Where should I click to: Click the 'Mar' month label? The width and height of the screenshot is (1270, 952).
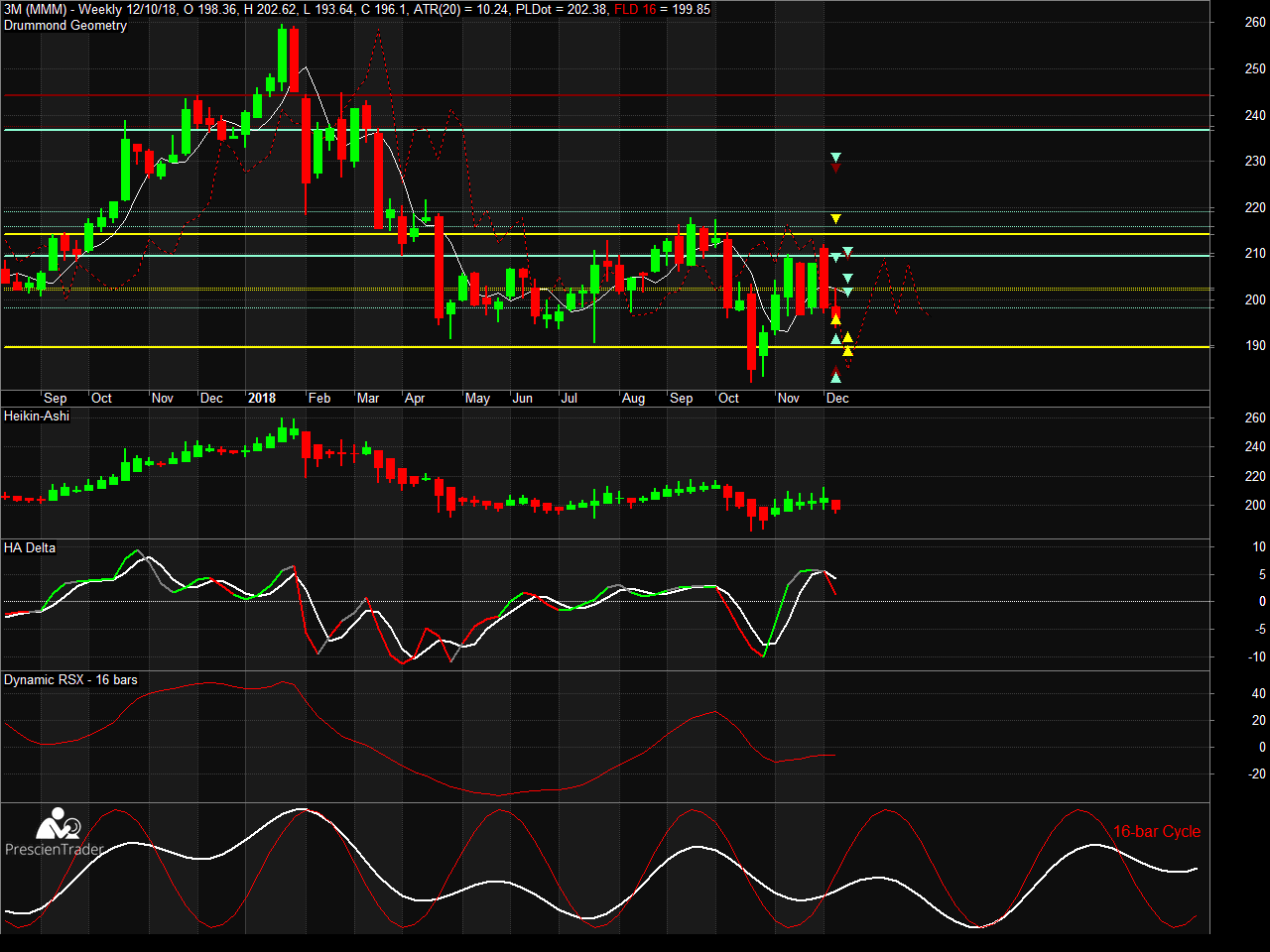tap(368, 398)
